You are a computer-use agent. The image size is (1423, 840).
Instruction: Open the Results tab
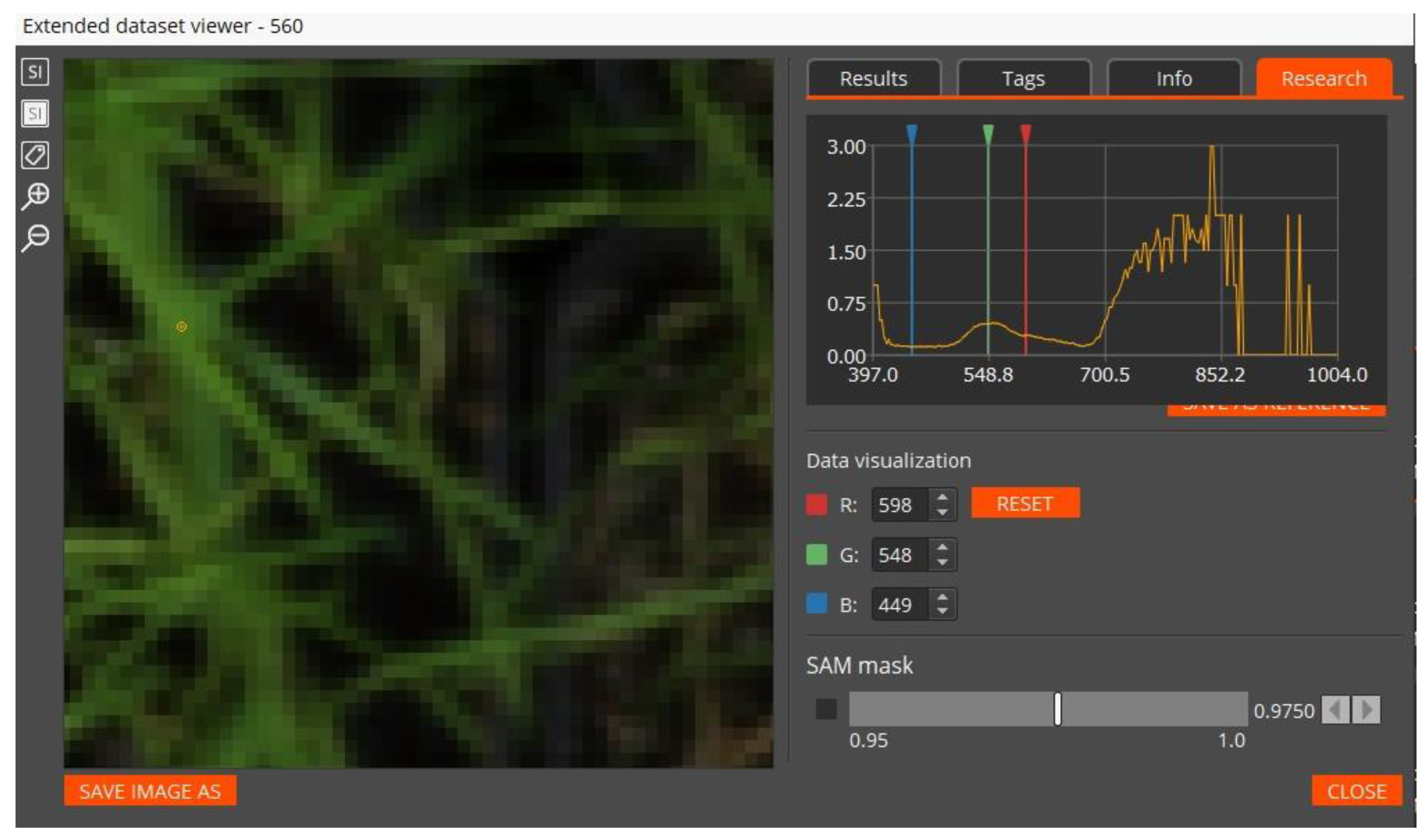(873, 79)
